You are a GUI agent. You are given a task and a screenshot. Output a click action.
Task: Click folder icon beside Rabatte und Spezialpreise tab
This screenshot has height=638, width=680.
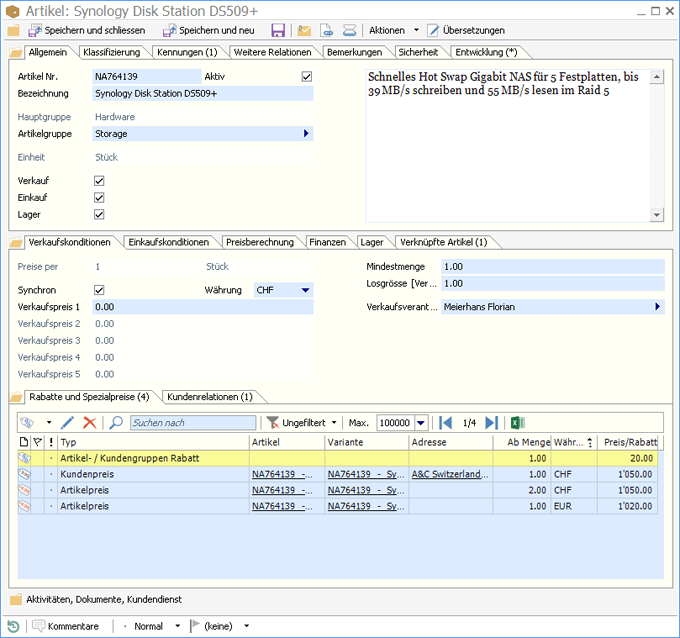pyautogui.click(x=16, y=397)
